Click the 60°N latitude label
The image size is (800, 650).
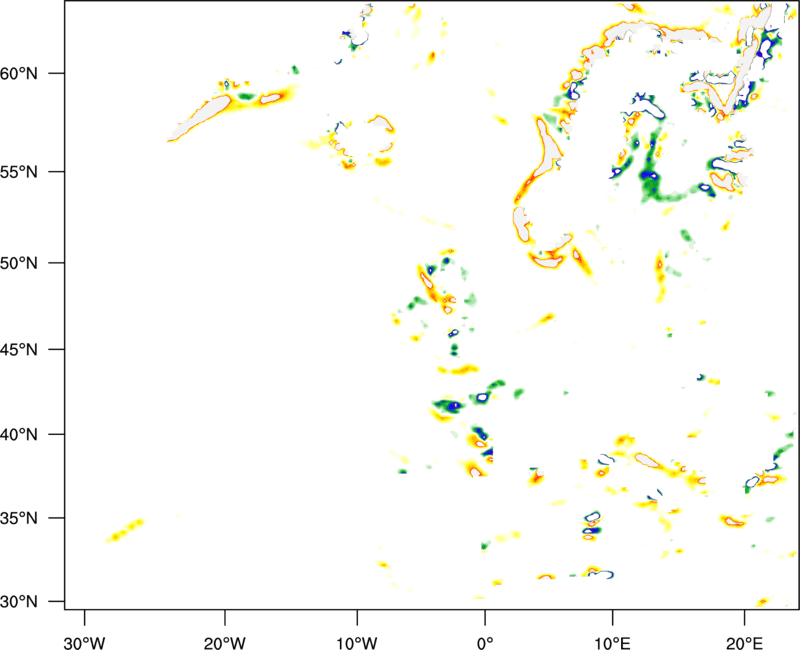coord(19,73)
